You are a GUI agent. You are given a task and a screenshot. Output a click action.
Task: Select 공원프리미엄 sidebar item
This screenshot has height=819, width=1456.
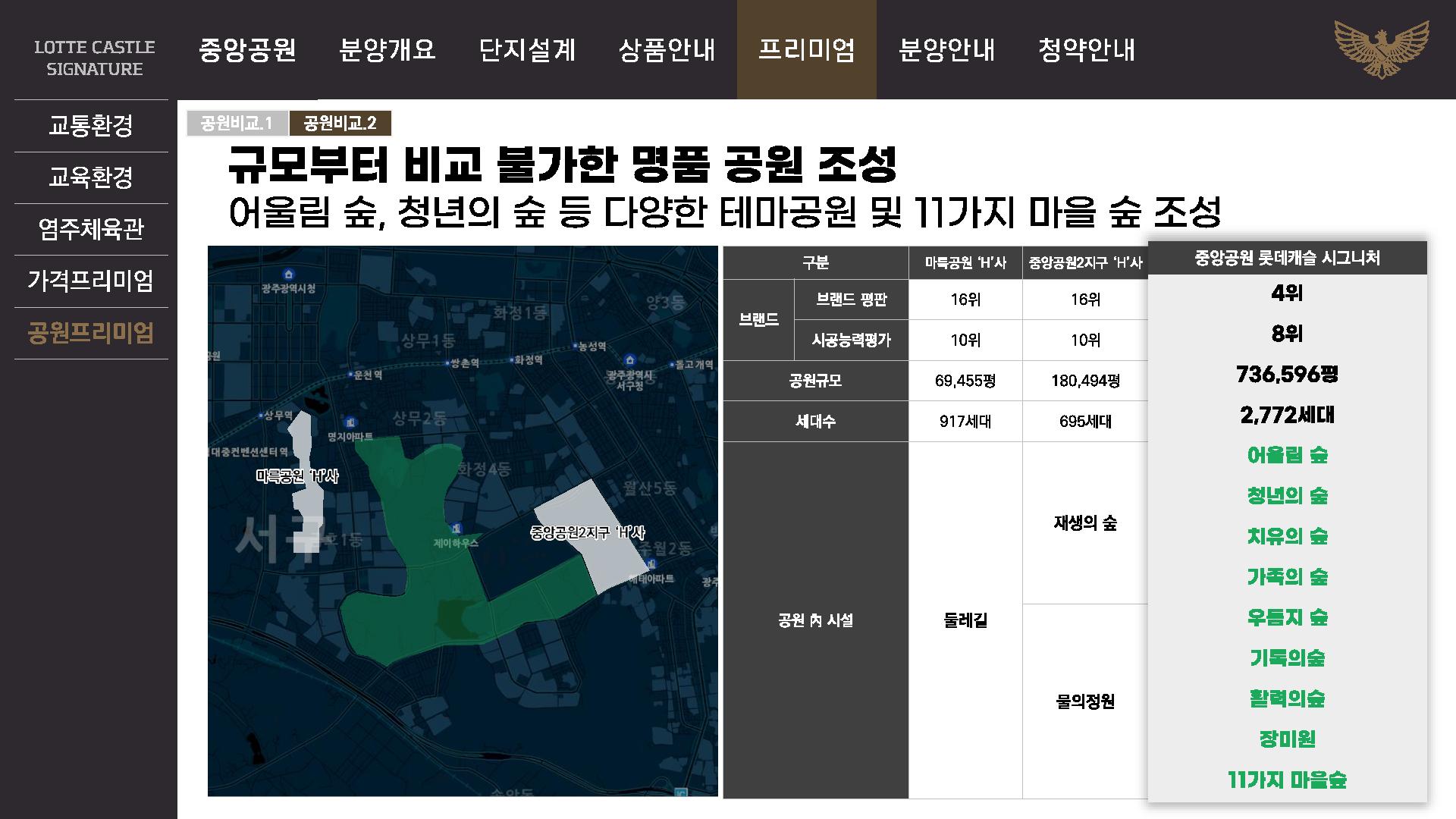(x=91, y=333)
